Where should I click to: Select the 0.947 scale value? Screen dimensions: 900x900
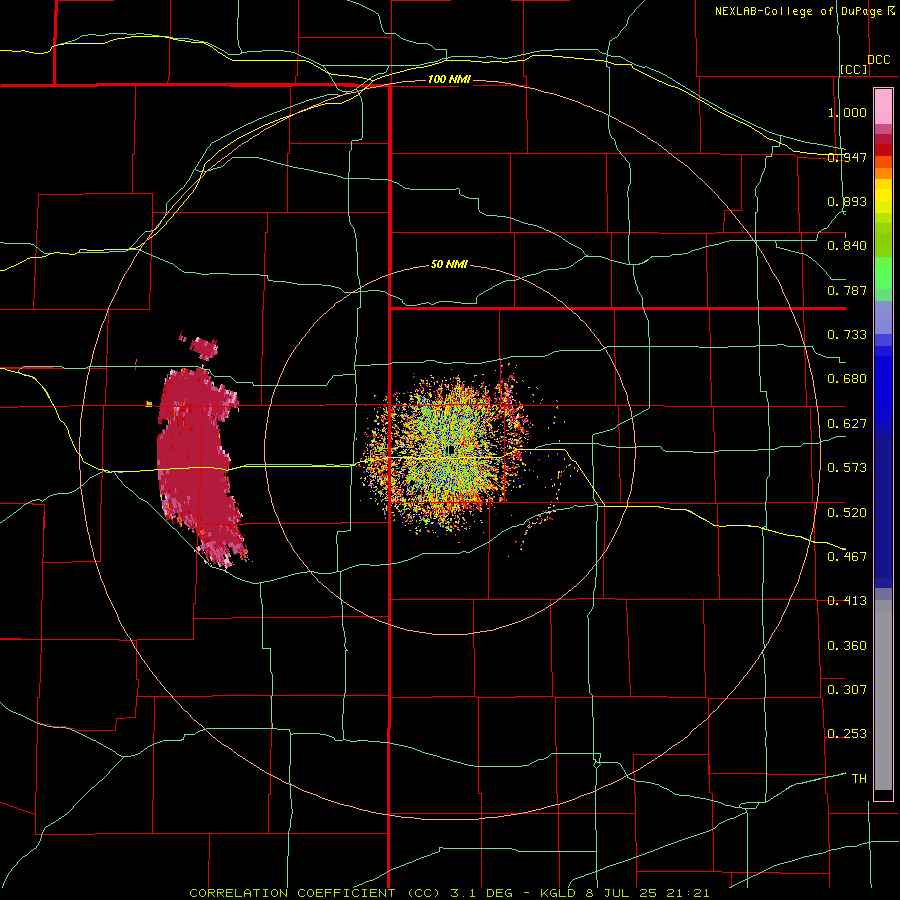click(x=847, y=157)
